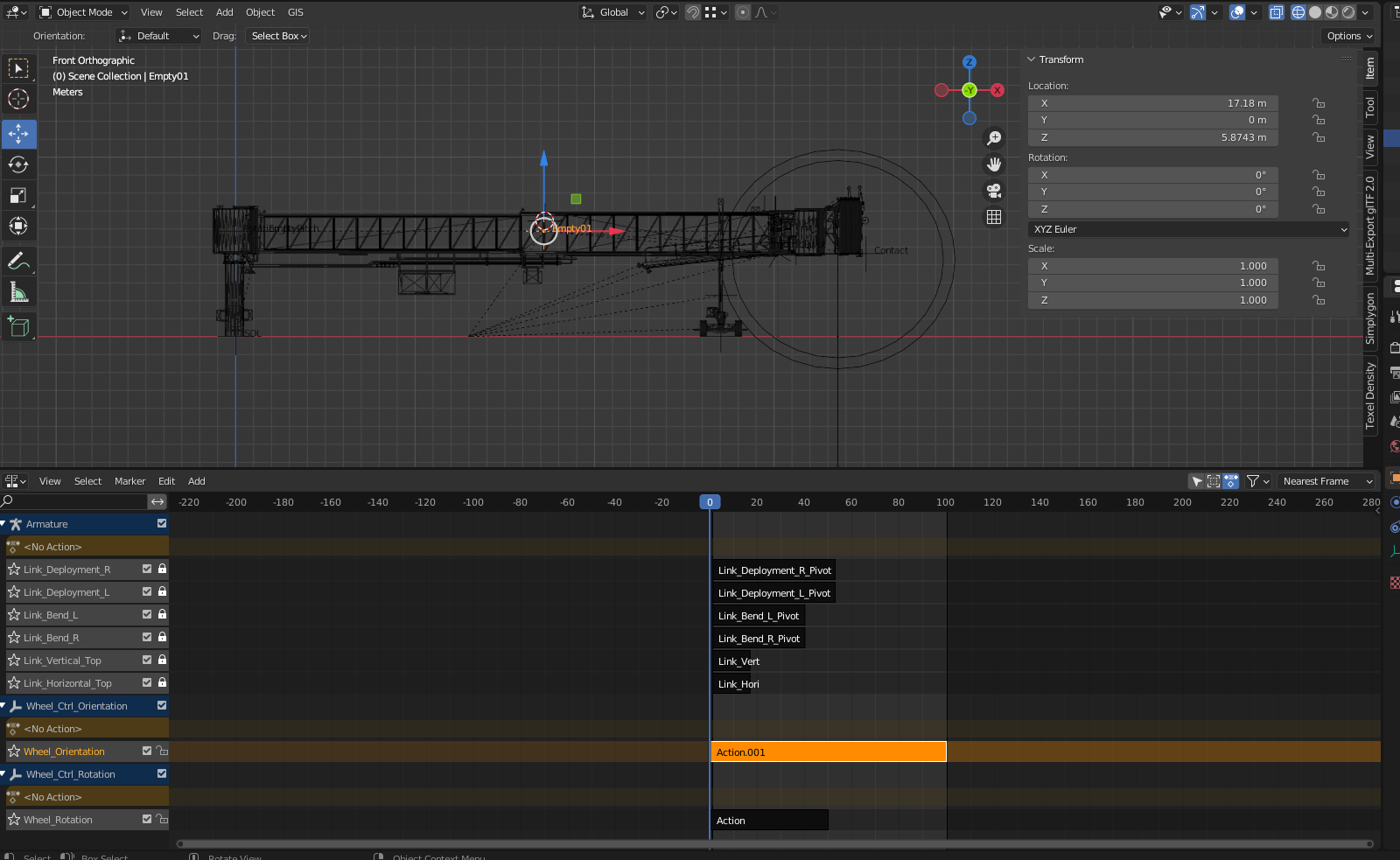This screenshot has height=860, width=1400.
Task: Click the Options button
Action: pyautogui.click(x=1348, y=36)
